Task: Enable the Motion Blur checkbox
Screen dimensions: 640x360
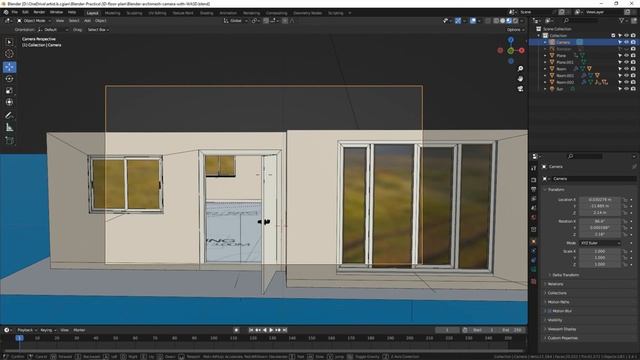Action: tap(550, 311)
